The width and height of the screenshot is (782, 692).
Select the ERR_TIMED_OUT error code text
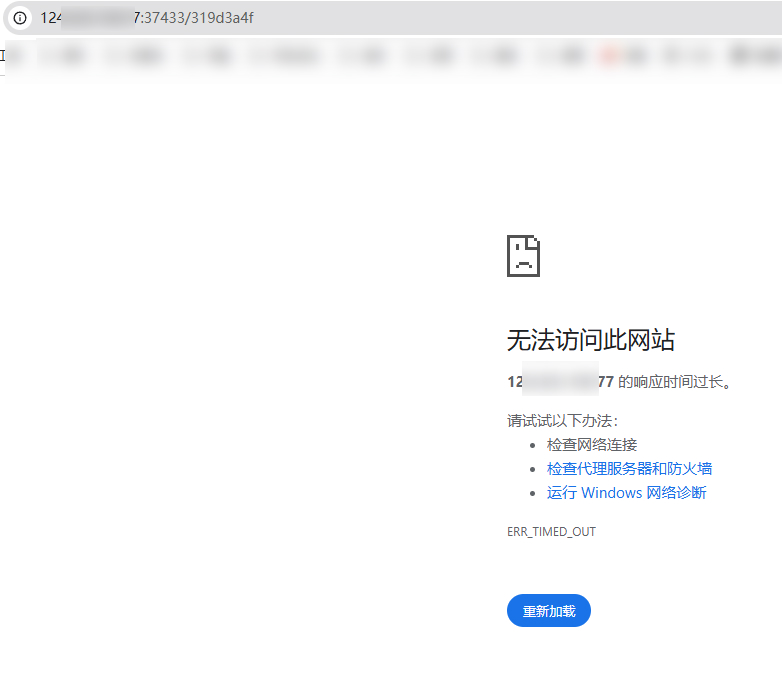[x=551, y=532]
